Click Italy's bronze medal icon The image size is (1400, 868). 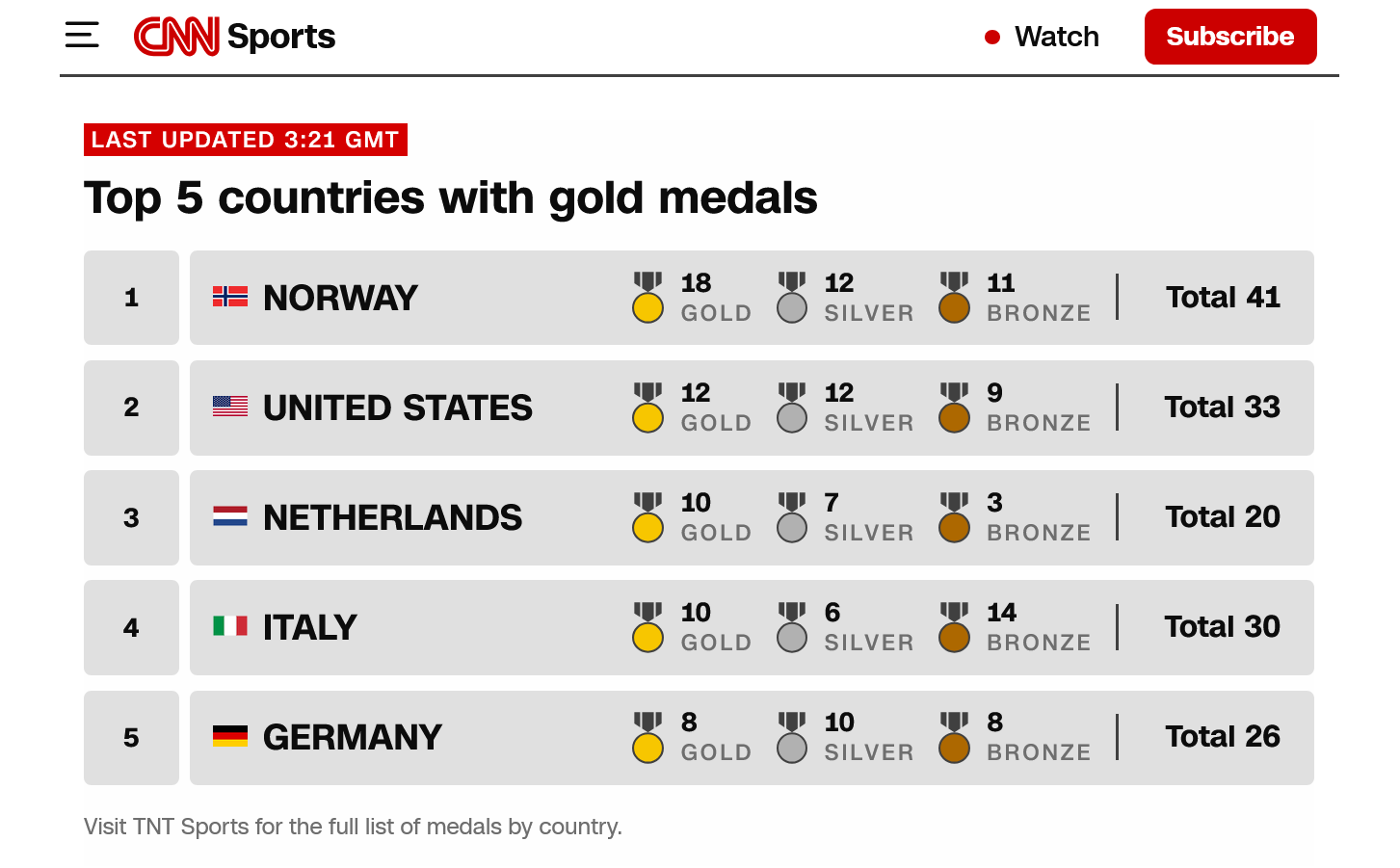954,627
